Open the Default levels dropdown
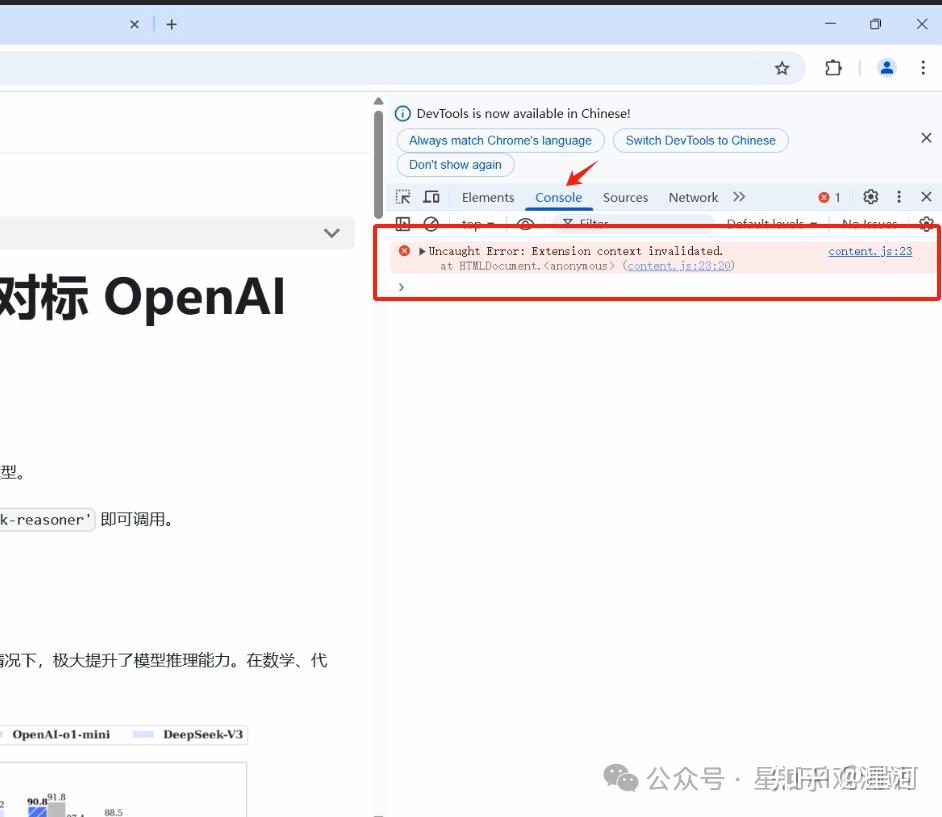This screenshot has width=942, height=817. click(772, 224)
